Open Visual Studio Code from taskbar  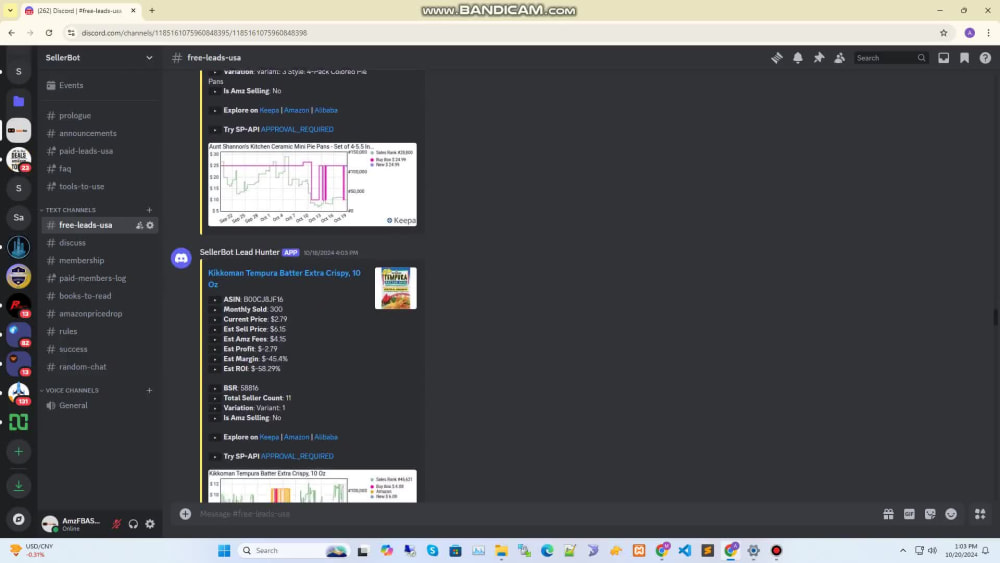click(685, 551)
